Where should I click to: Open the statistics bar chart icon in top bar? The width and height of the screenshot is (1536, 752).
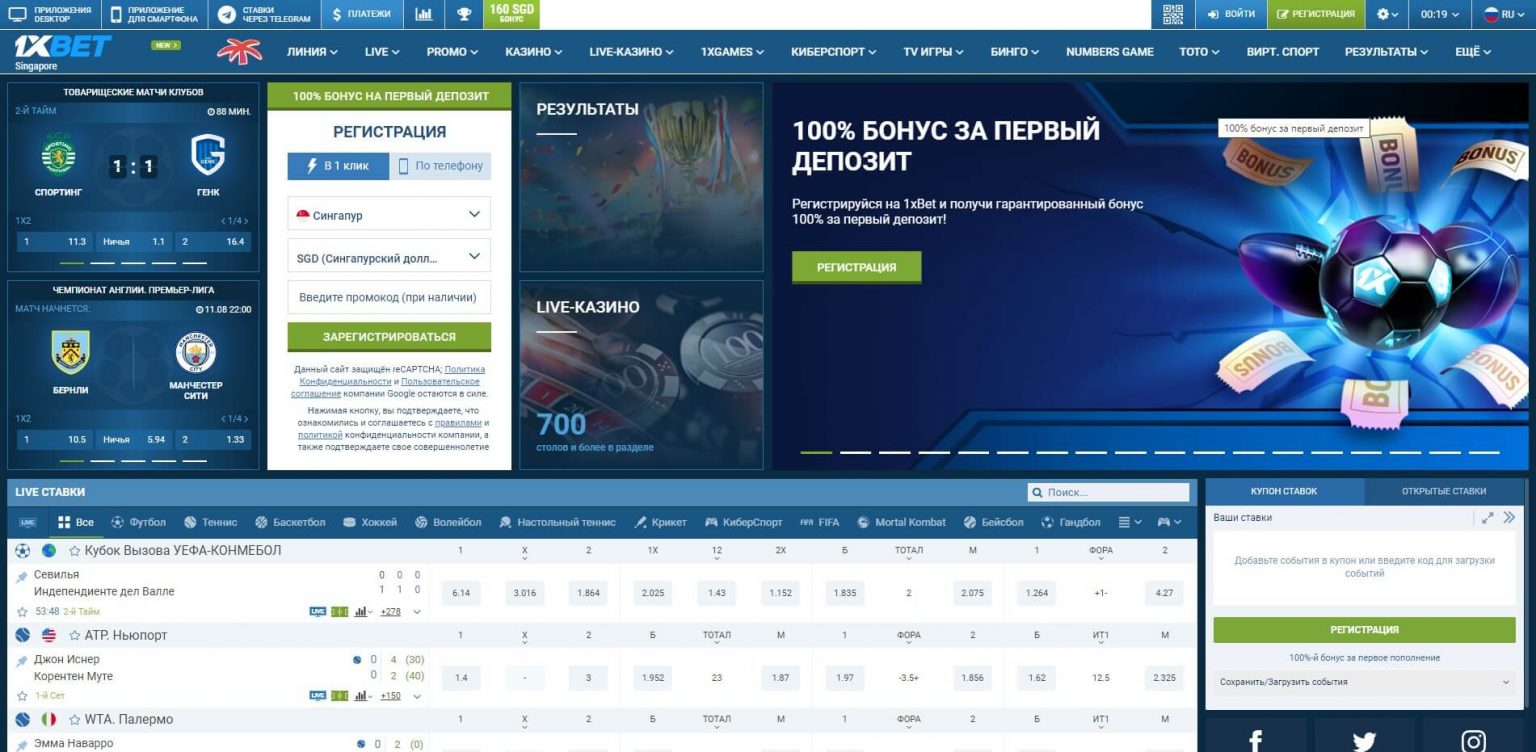click(424, 14)
